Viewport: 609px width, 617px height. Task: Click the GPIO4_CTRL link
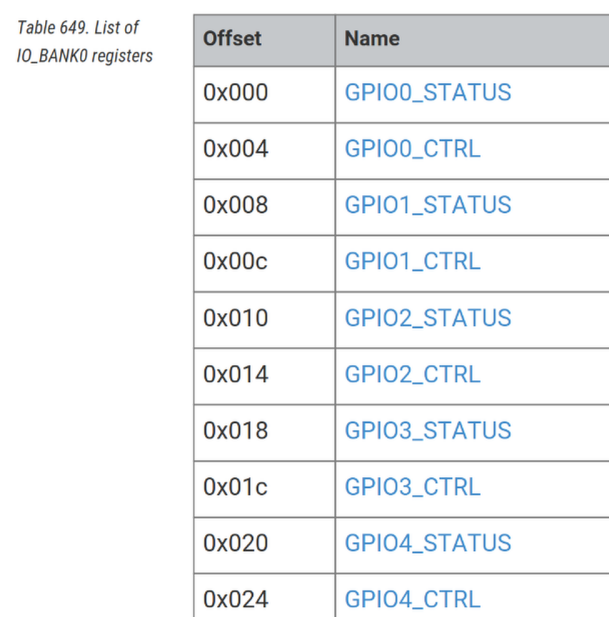coord(412,599)
